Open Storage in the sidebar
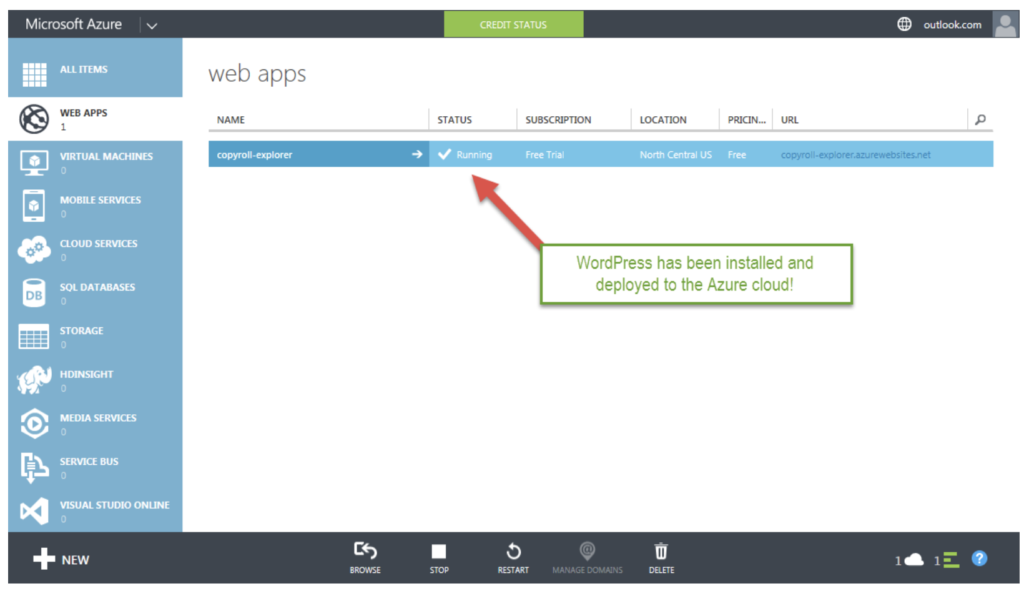 click(95, 337)
